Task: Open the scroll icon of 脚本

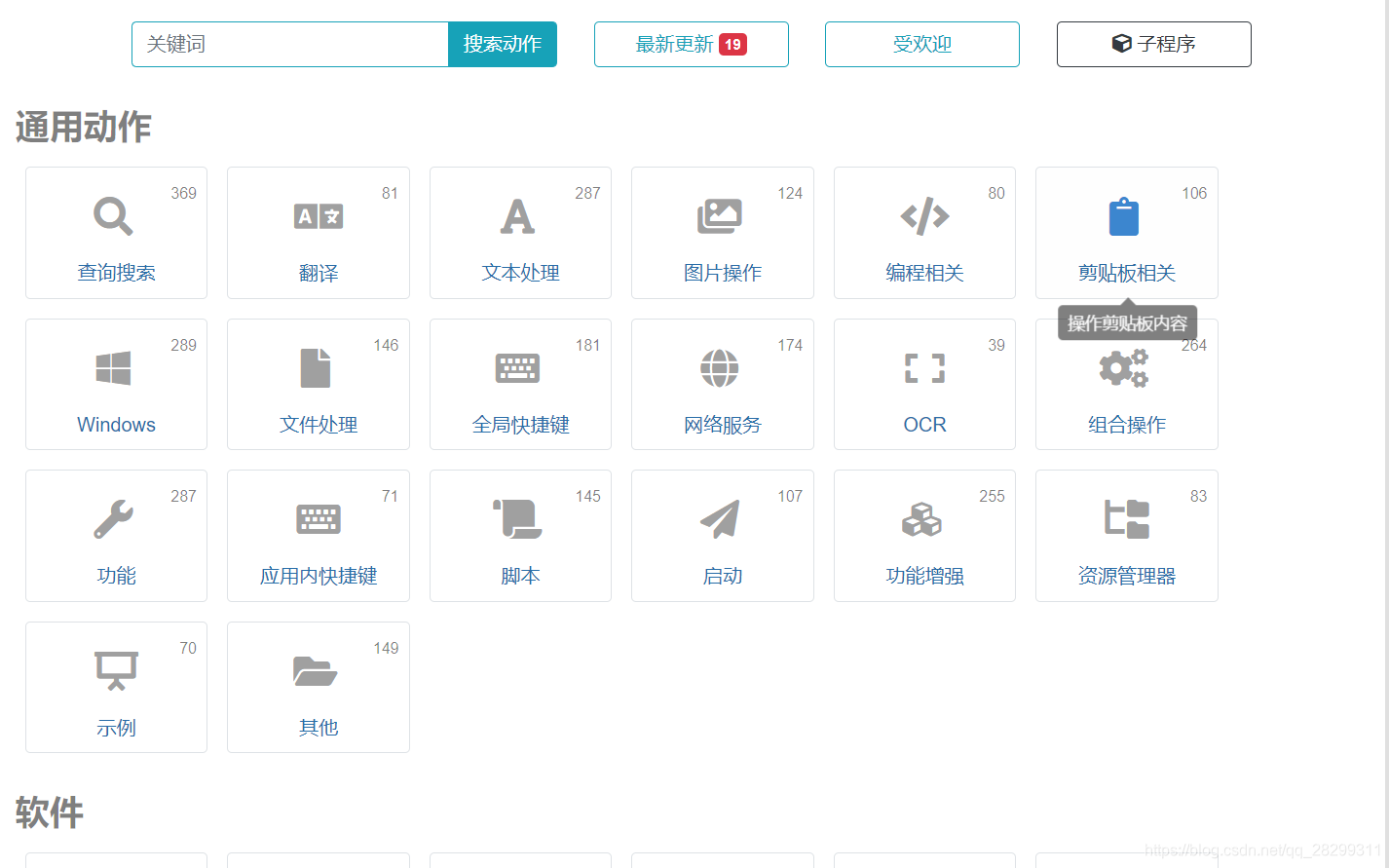Action: [517, 519]
